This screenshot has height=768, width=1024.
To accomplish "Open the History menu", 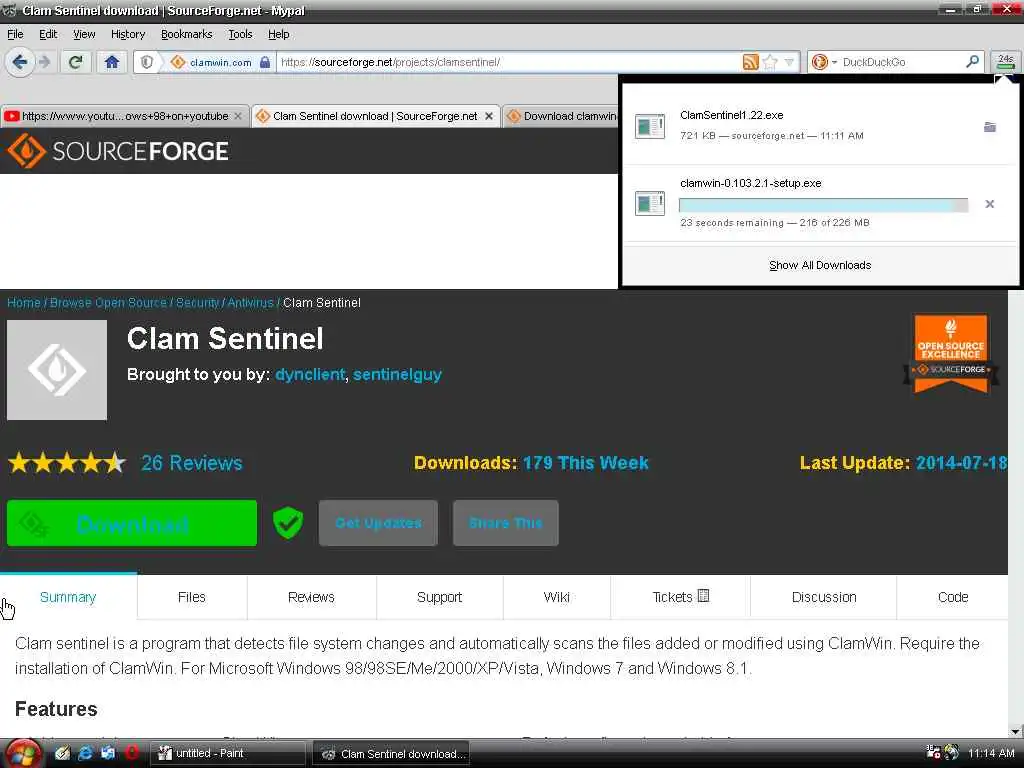I will click(x=127, y=34).
